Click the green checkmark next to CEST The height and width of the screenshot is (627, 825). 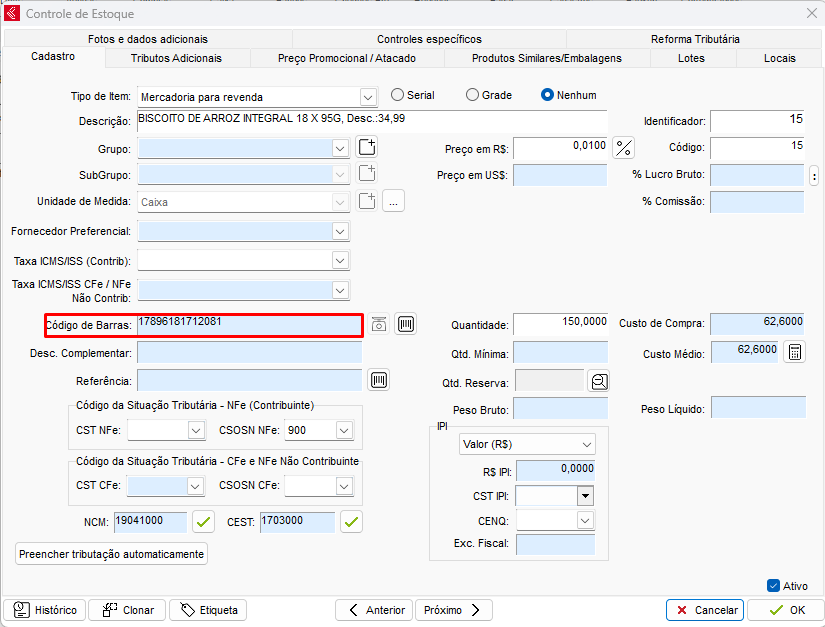(351, 521)
